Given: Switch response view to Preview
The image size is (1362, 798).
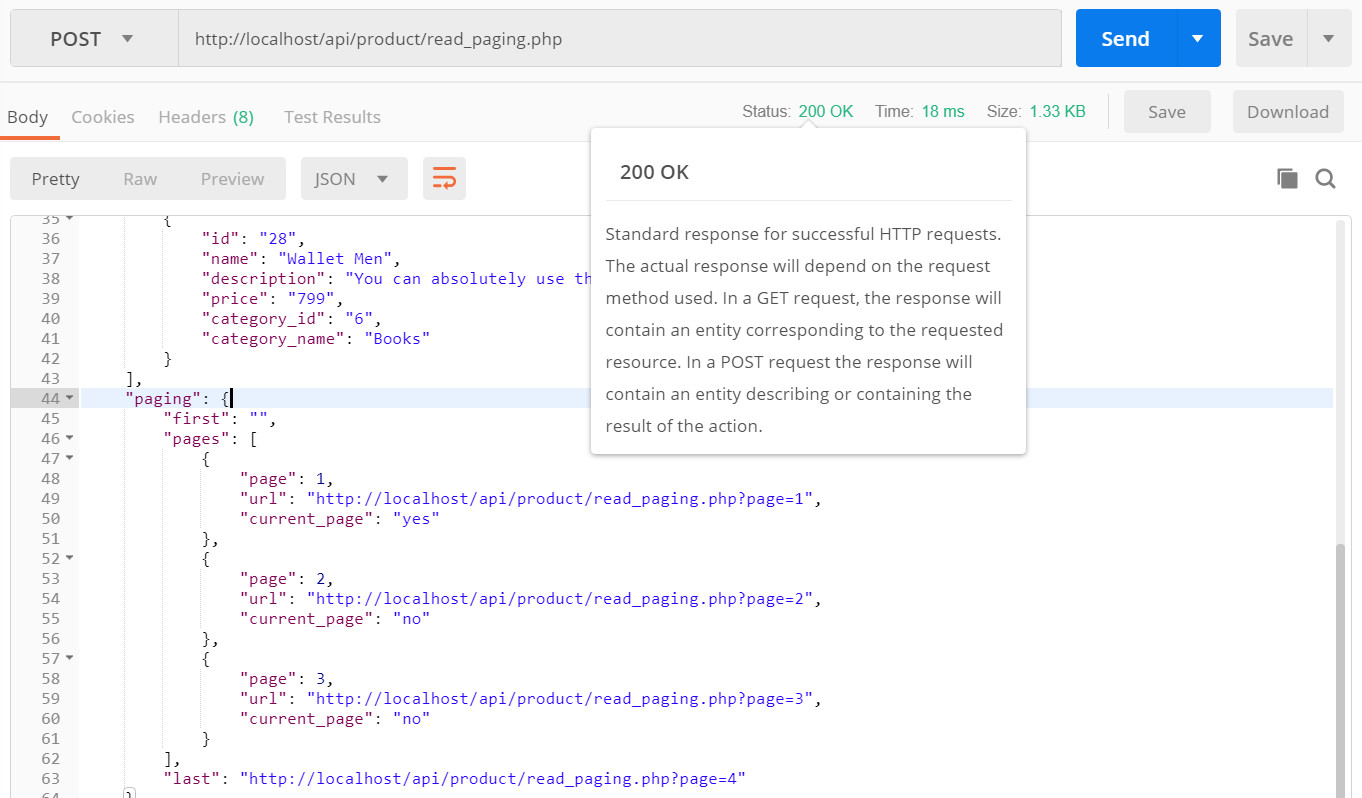Looking at the screenshot, I should click(232, 179).
